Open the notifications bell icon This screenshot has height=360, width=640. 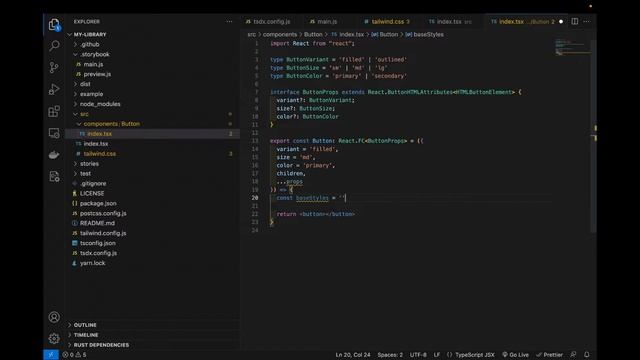pyautogui.click(x=587, y=355)
